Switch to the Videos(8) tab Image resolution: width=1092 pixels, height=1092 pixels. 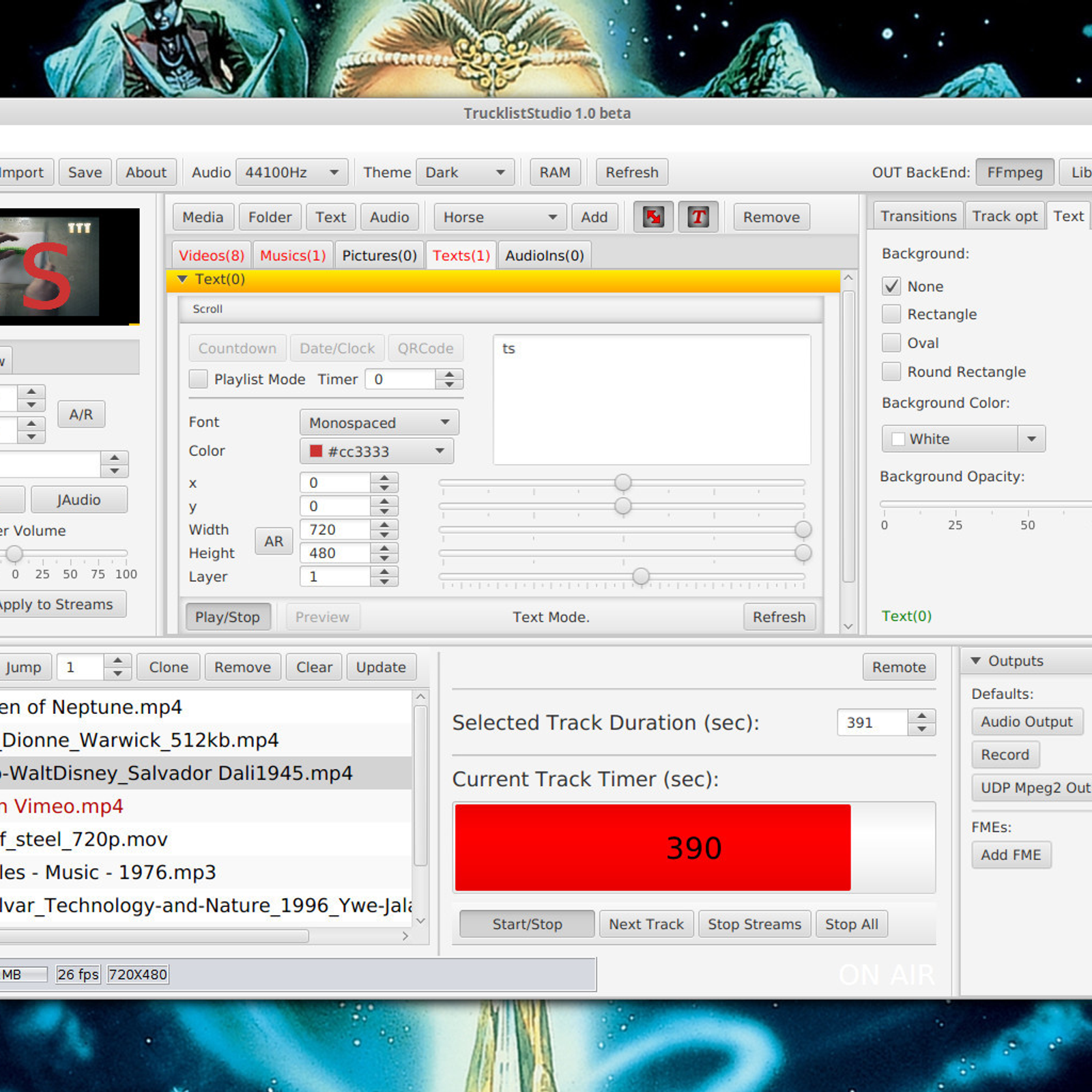(212, 255)
